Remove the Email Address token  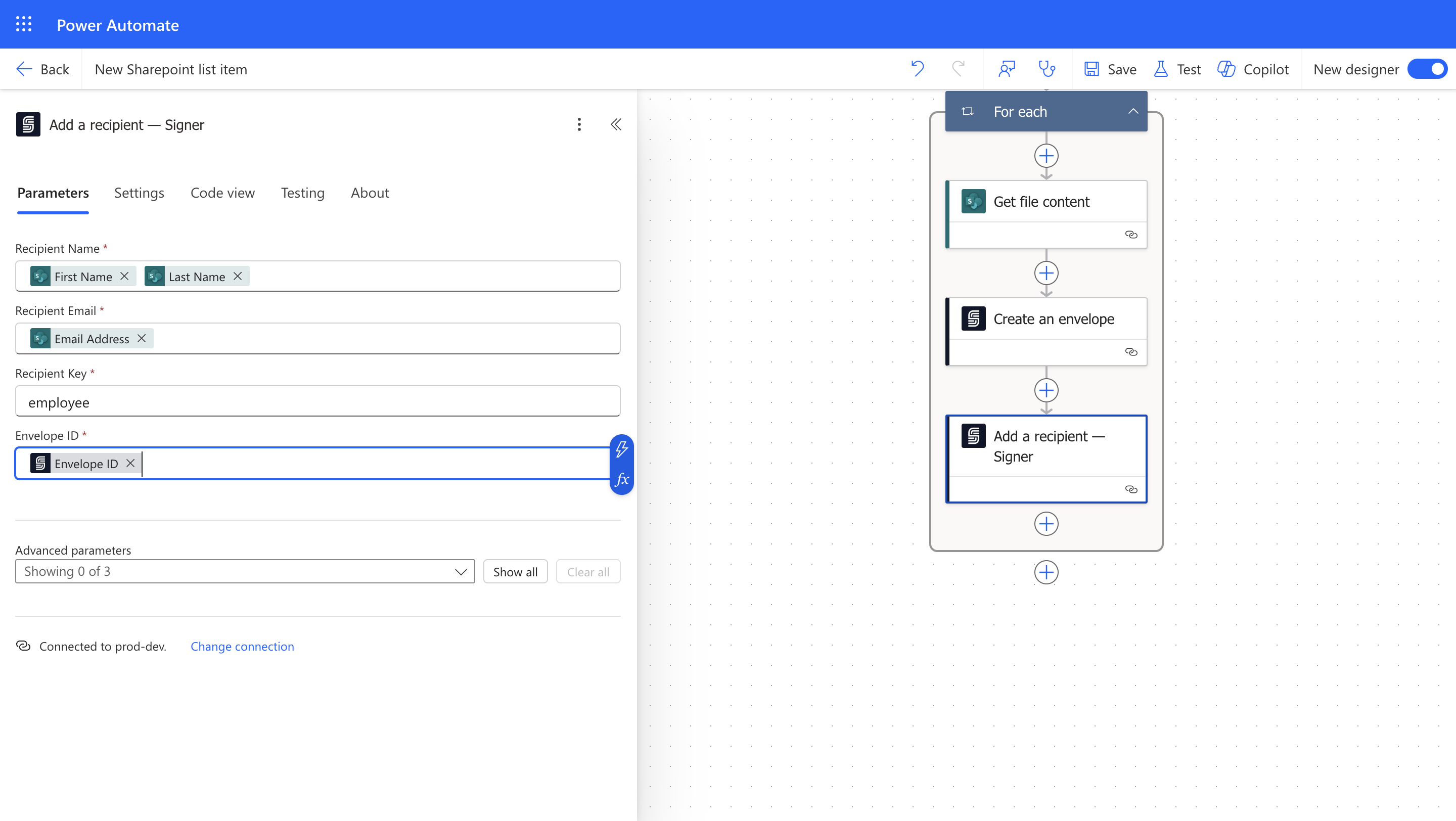pyautogui.click(x=142, y=338)
